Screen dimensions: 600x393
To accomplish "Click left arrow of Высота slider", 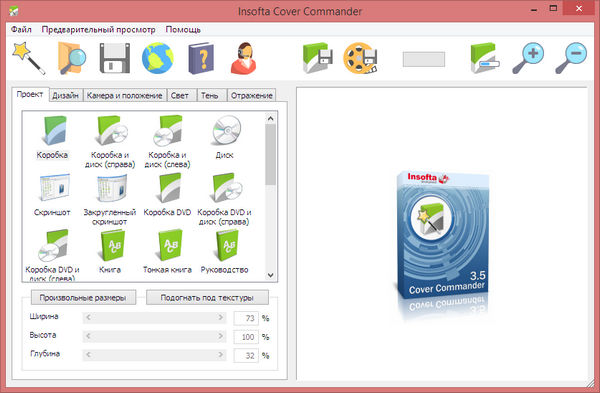I will [x=88, y=336].
